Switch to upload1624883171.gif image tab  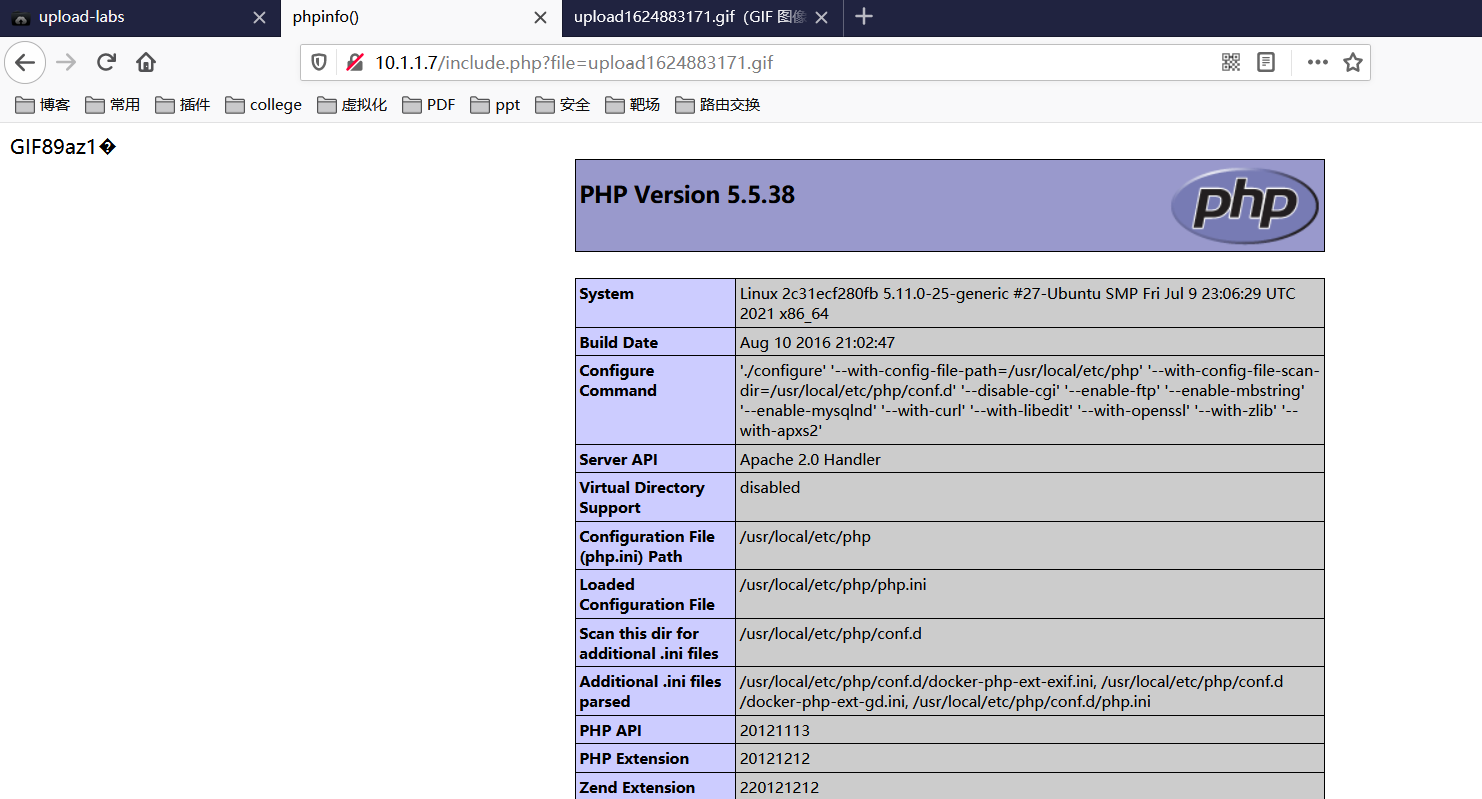[702, 17]
